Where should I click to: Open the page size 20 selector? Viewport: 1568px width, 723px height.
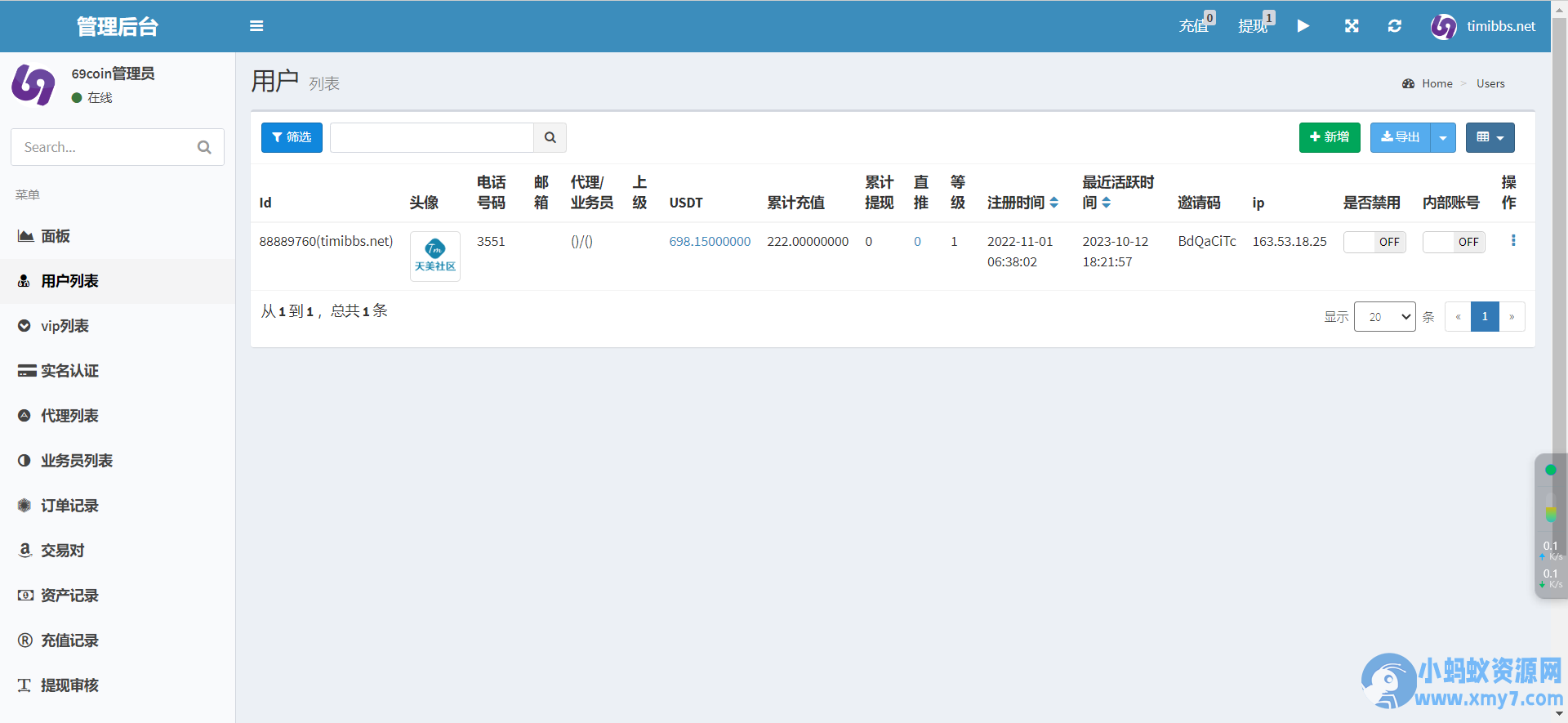click(1385, 317)
